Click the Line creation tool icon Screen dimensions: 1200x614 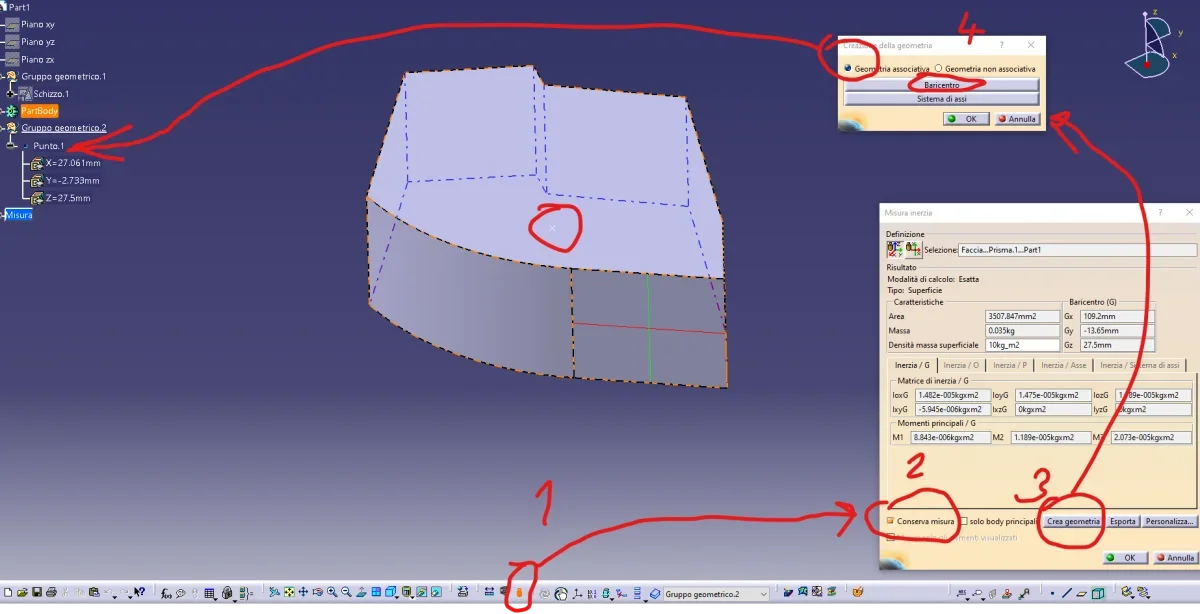pos(1067,594)
